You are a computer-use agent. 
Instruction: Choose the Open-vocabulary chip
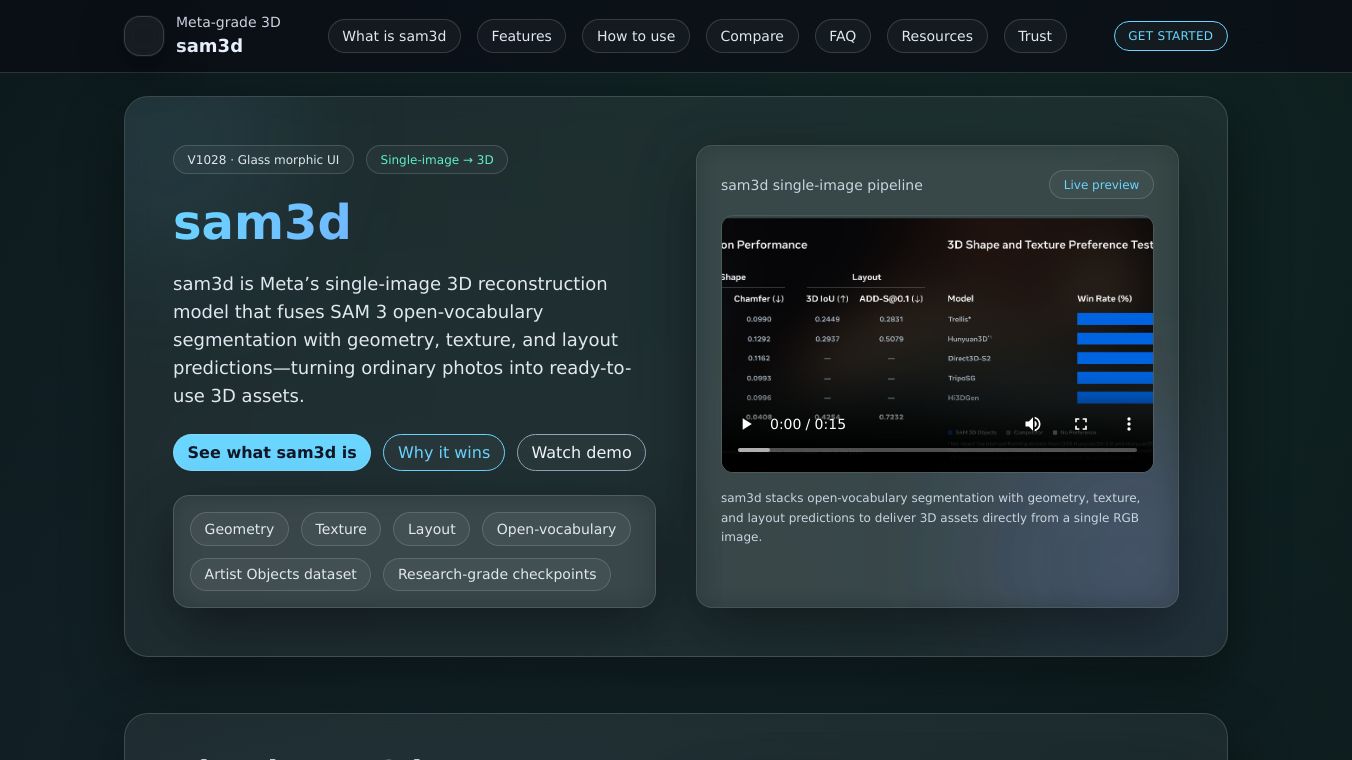556,529
